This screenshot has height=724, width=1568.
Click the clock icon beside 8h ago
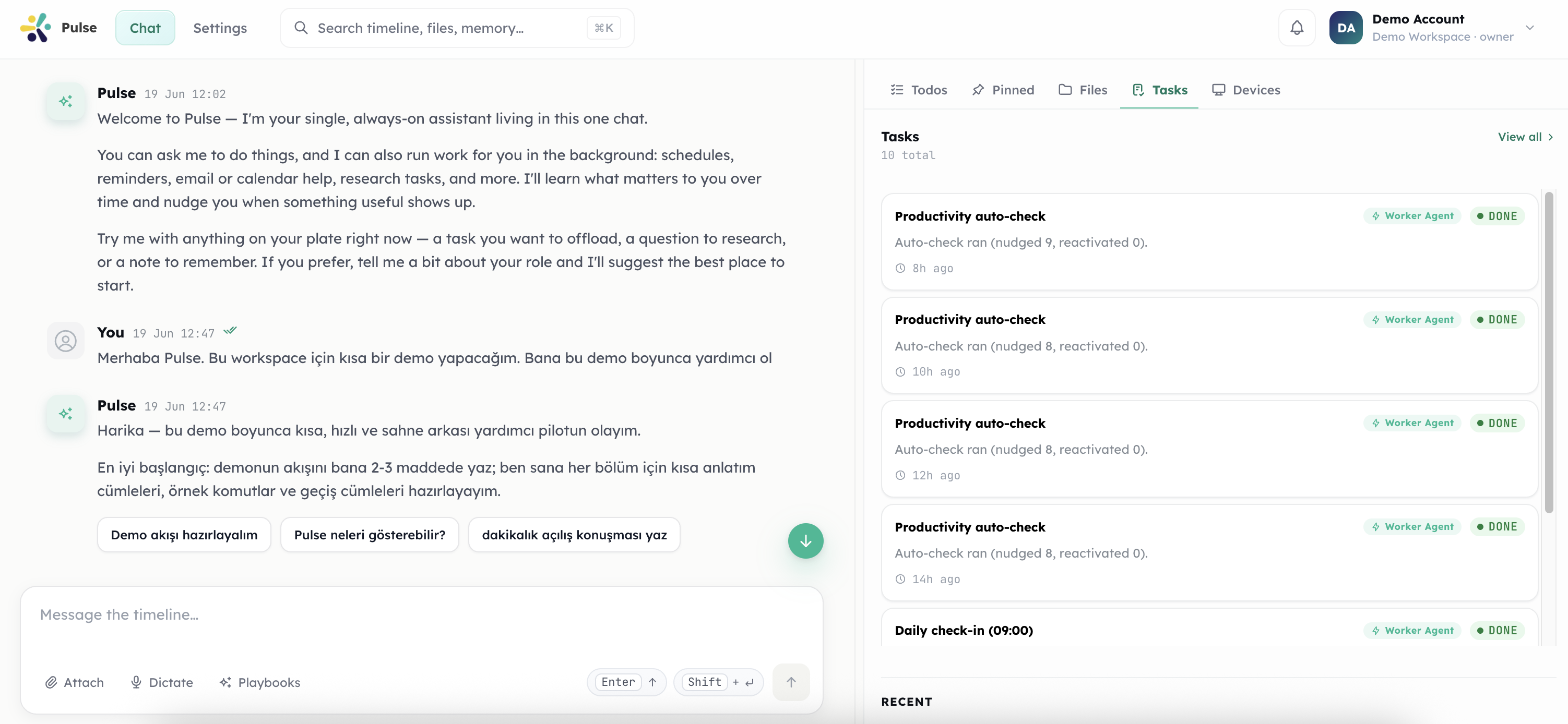pos(900,268)
